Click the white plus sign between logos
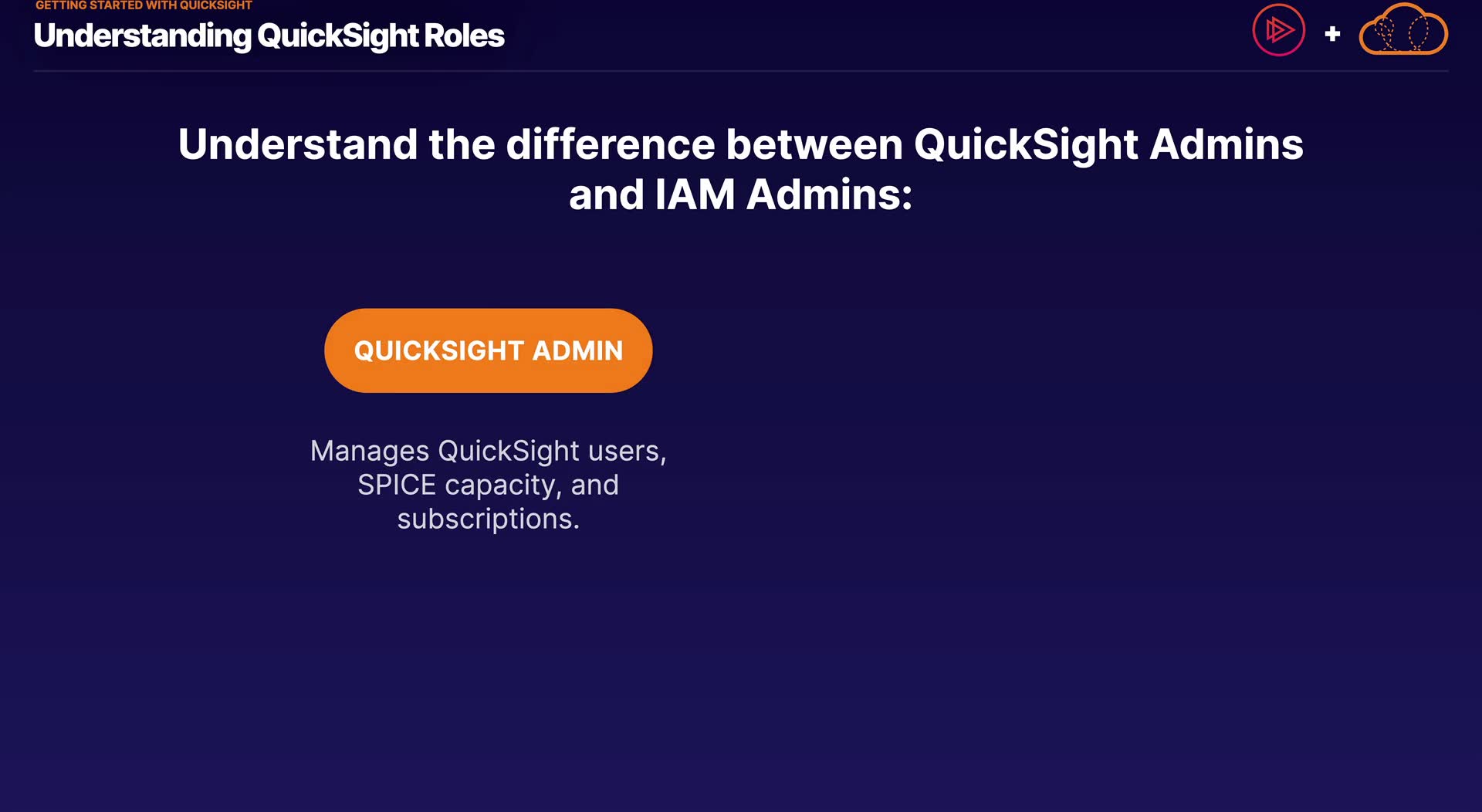This screenshot has width=1482, height=812. pyautogui.click(x=1332, y=34)
